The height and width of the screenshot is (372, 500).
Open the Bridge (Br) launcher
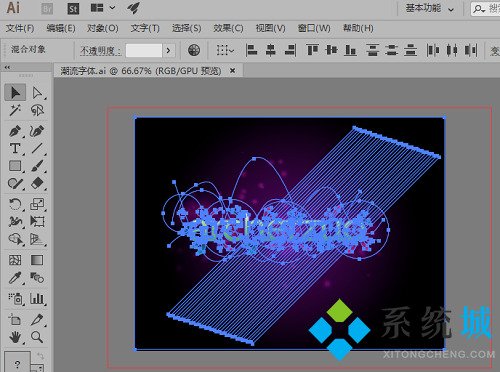coord(47,9)
